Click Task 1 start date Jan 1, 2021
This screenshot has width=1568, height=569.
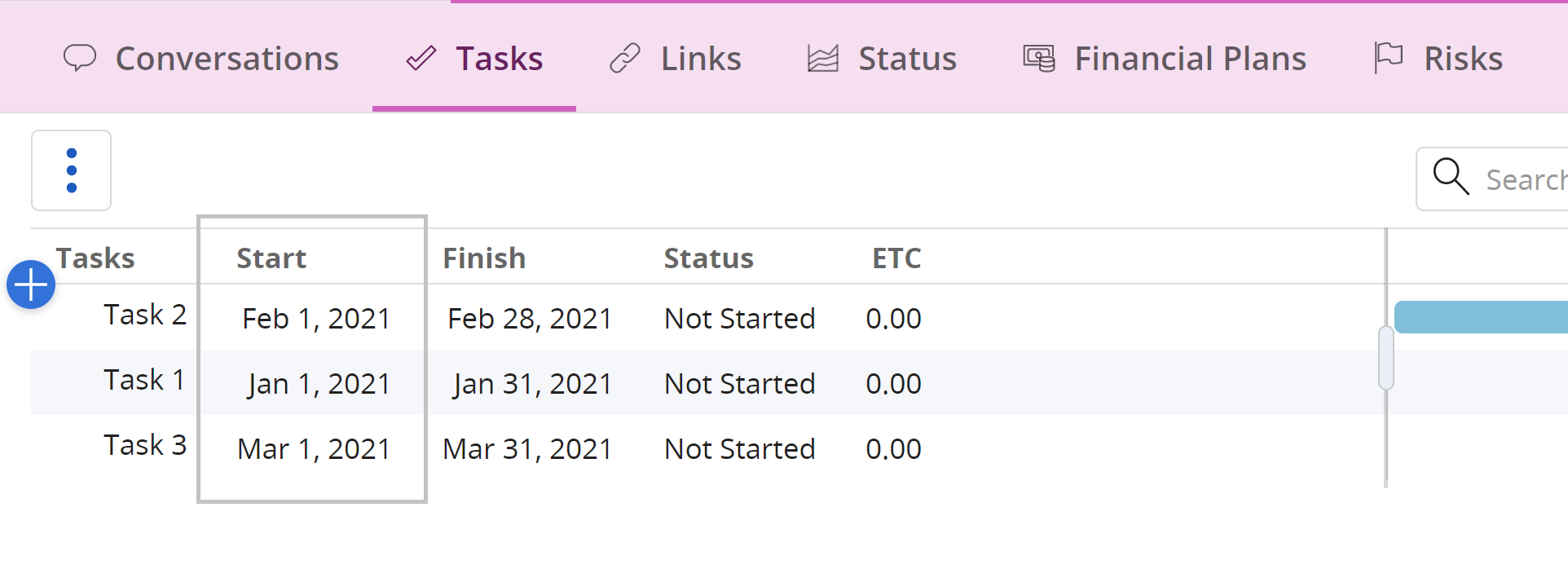point(319,384)
